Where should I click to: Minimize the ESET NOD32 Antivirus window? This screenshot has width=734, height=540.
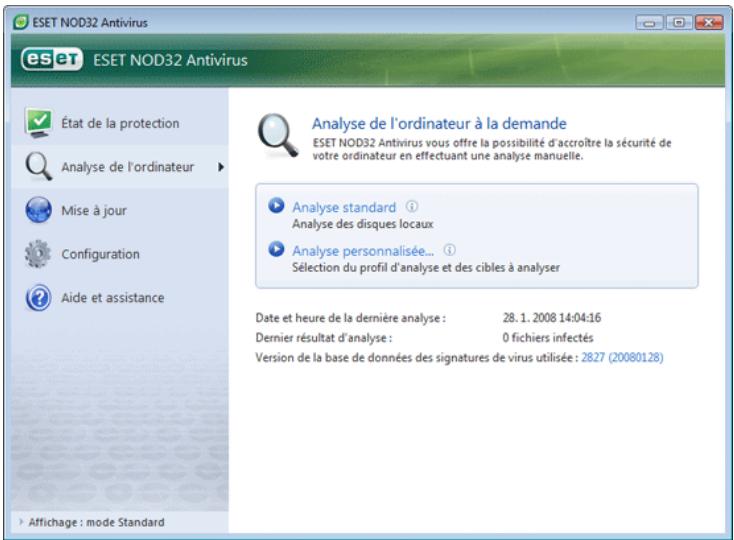649,22
